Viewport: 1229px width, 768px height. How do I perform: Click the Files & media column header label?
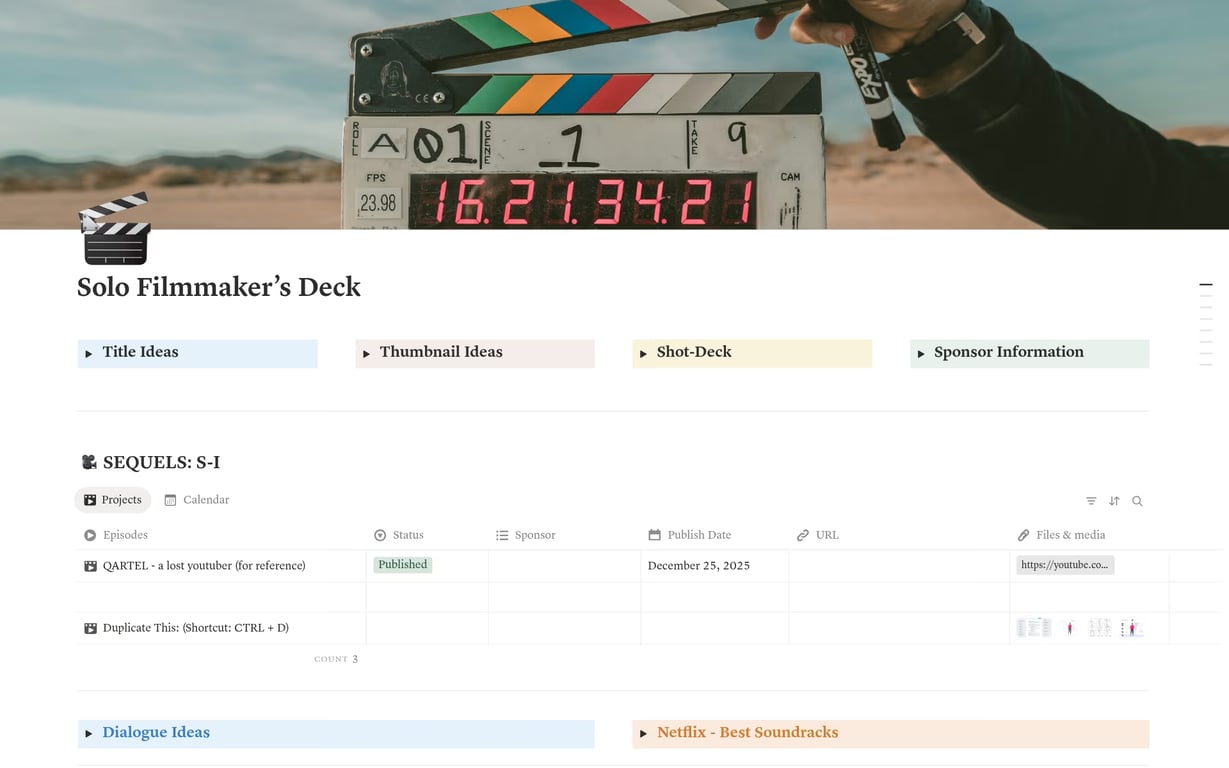point(1071,535)
